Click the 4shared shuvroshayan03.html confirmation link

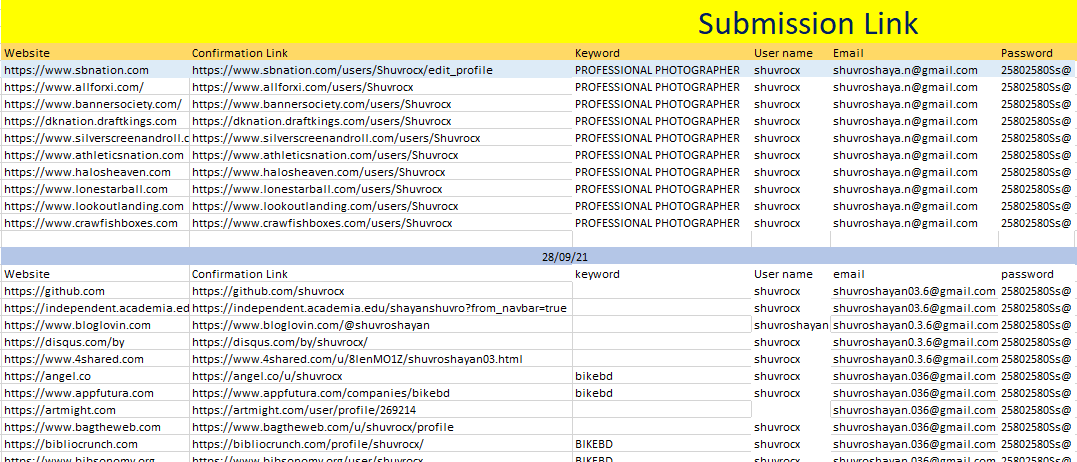pyautogui.click(x=357, y=359)
